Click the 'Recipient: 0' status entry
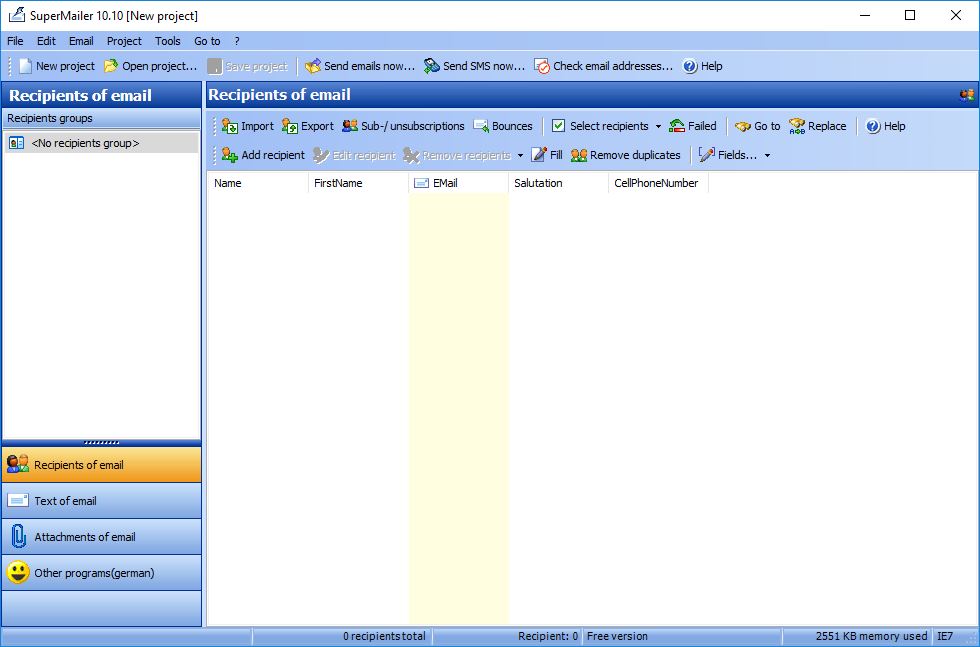The width and height of the screenshot is (980, 647). pyautogui.click(x=548, y=636)
